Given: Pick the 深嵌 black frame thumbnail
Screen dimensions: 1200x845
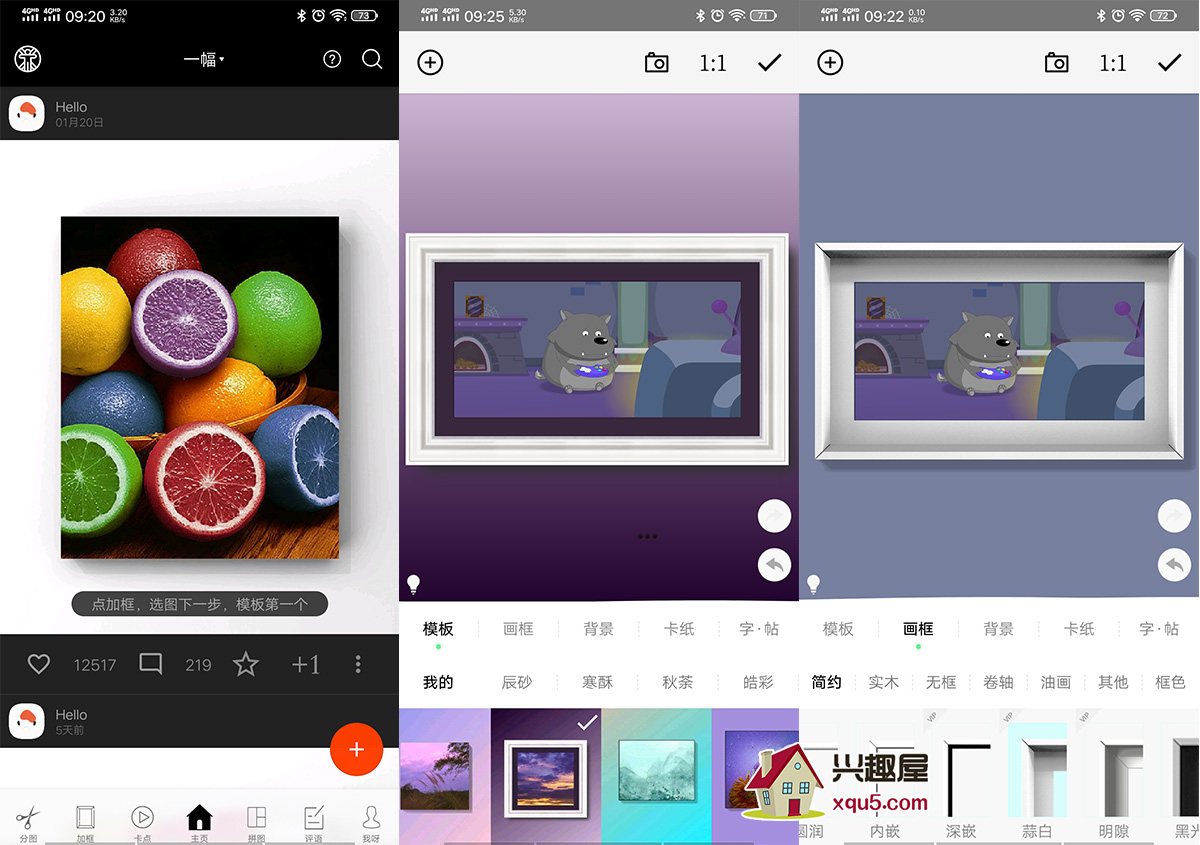Looking at the screenshot, I should pos(961,779).
